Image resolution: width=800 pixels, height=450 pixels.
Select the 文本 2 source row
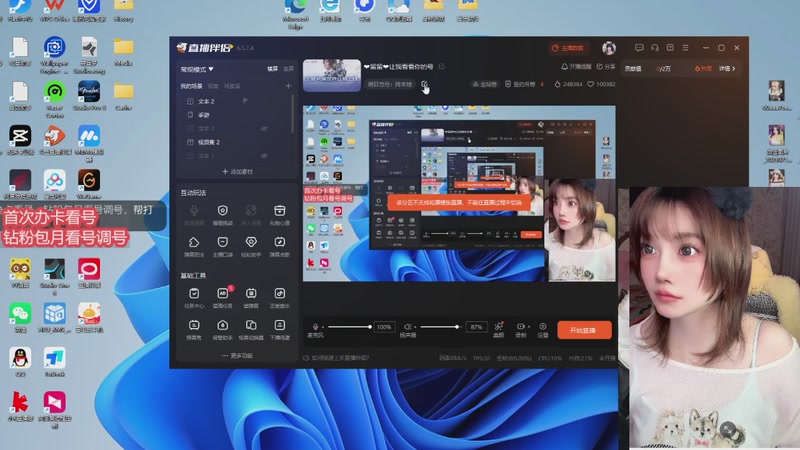(235, 101)
